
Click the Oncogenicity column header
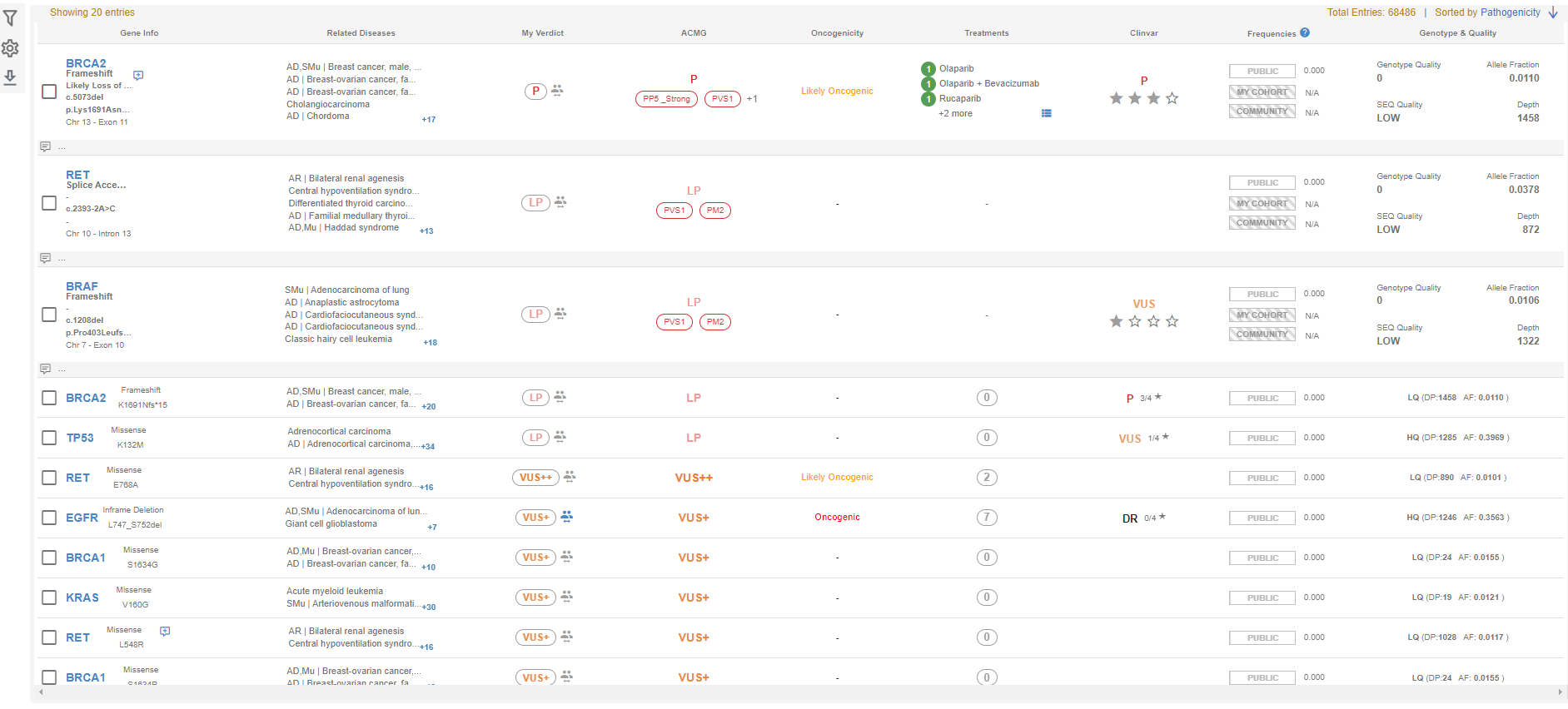pos(837,33)
